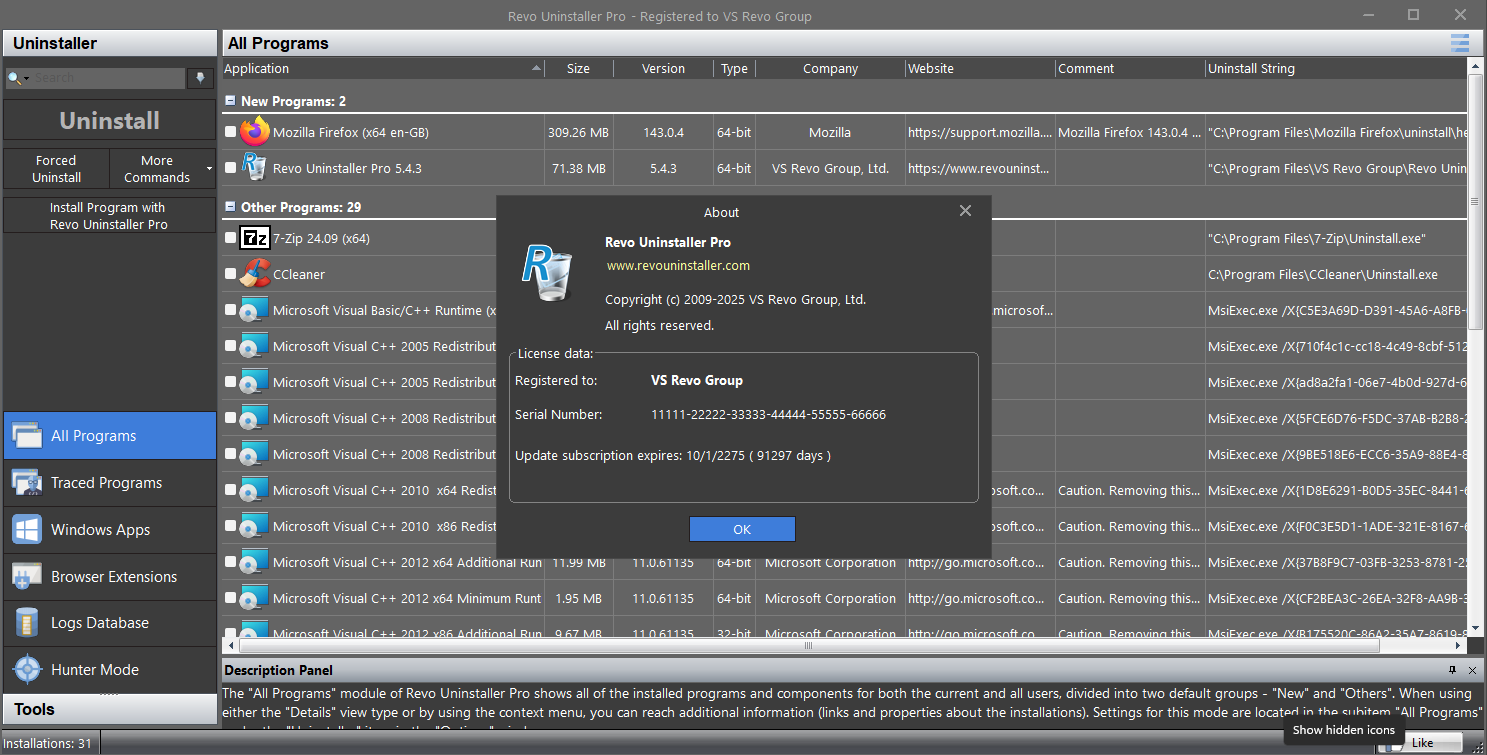Tick the Visual C++ 2012 x64 Minimum checkbox

(x=231, y=598)
